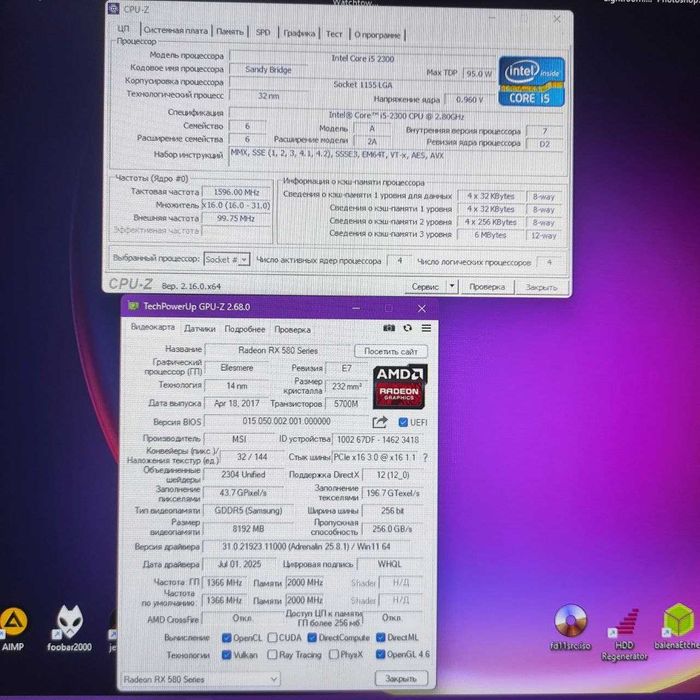Open the balenaEtcher desktop shortcut
Viewport: 700px width, 700px height.
tap(677, 626)
